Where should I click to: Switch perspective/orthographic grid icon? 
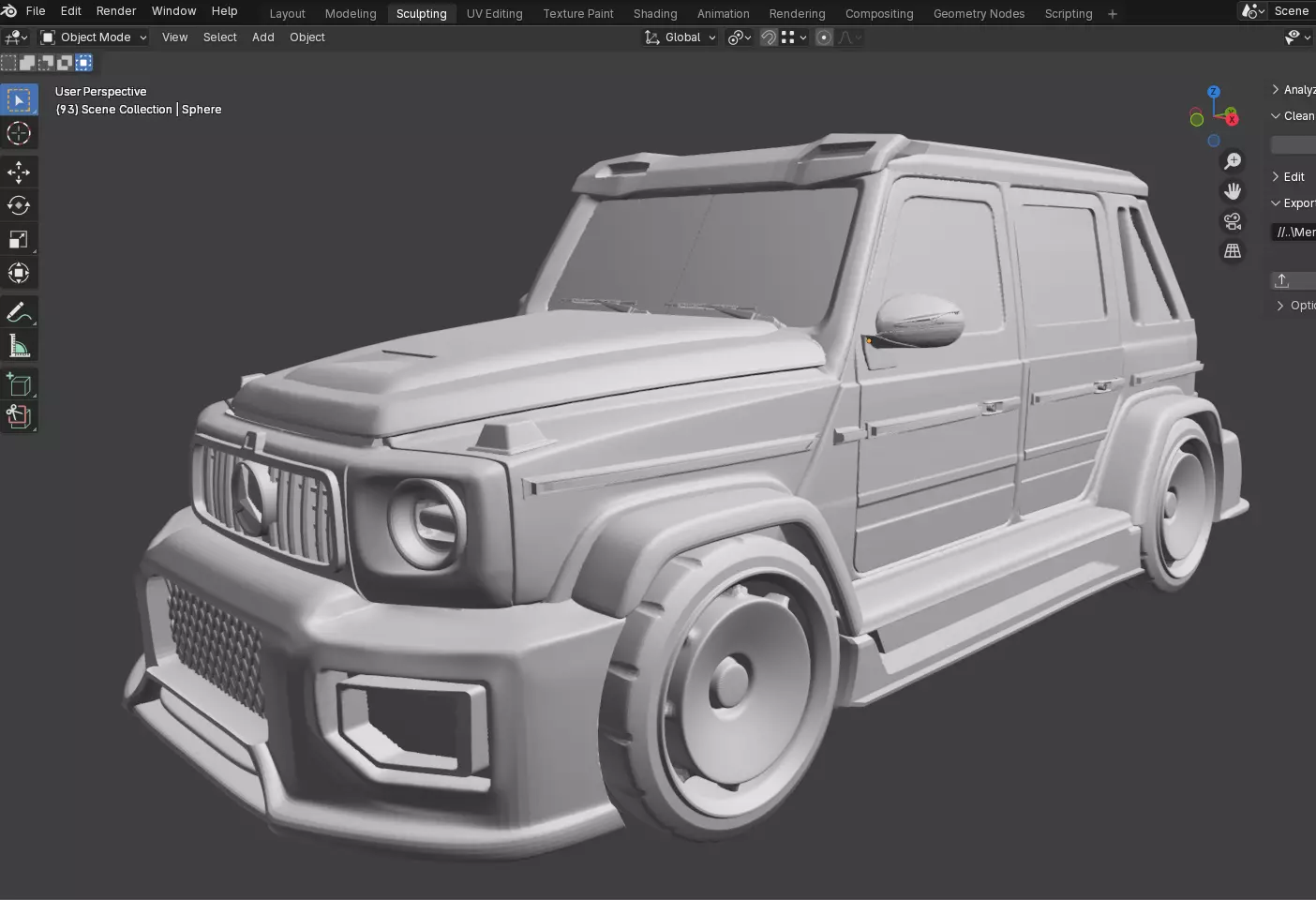(x=1233, y=251)
